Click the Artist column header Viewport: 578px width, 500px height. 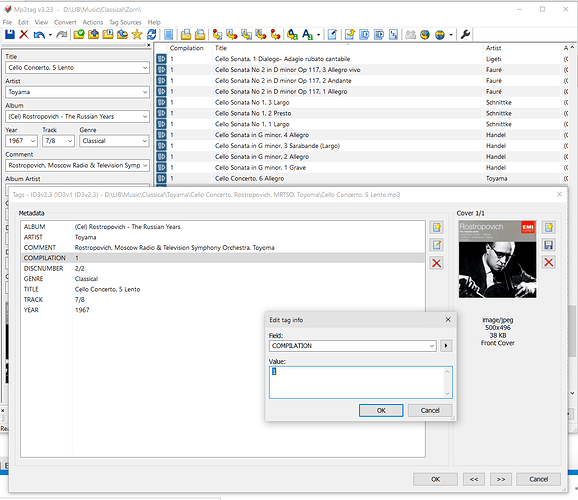click(522, 48)
